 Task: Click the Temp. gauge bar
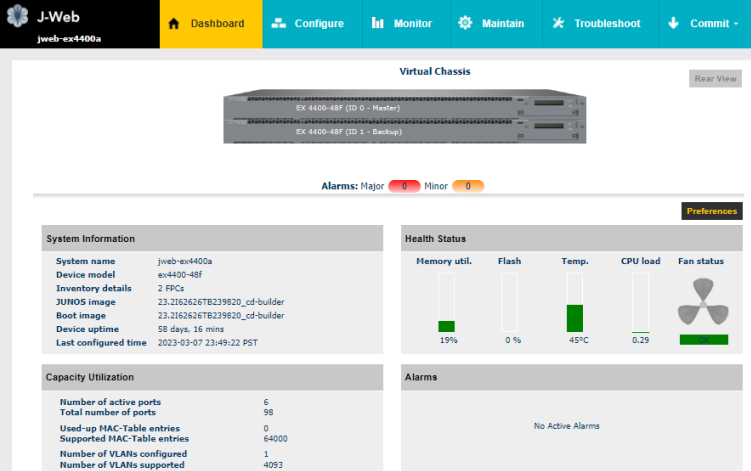pos(574,302)
